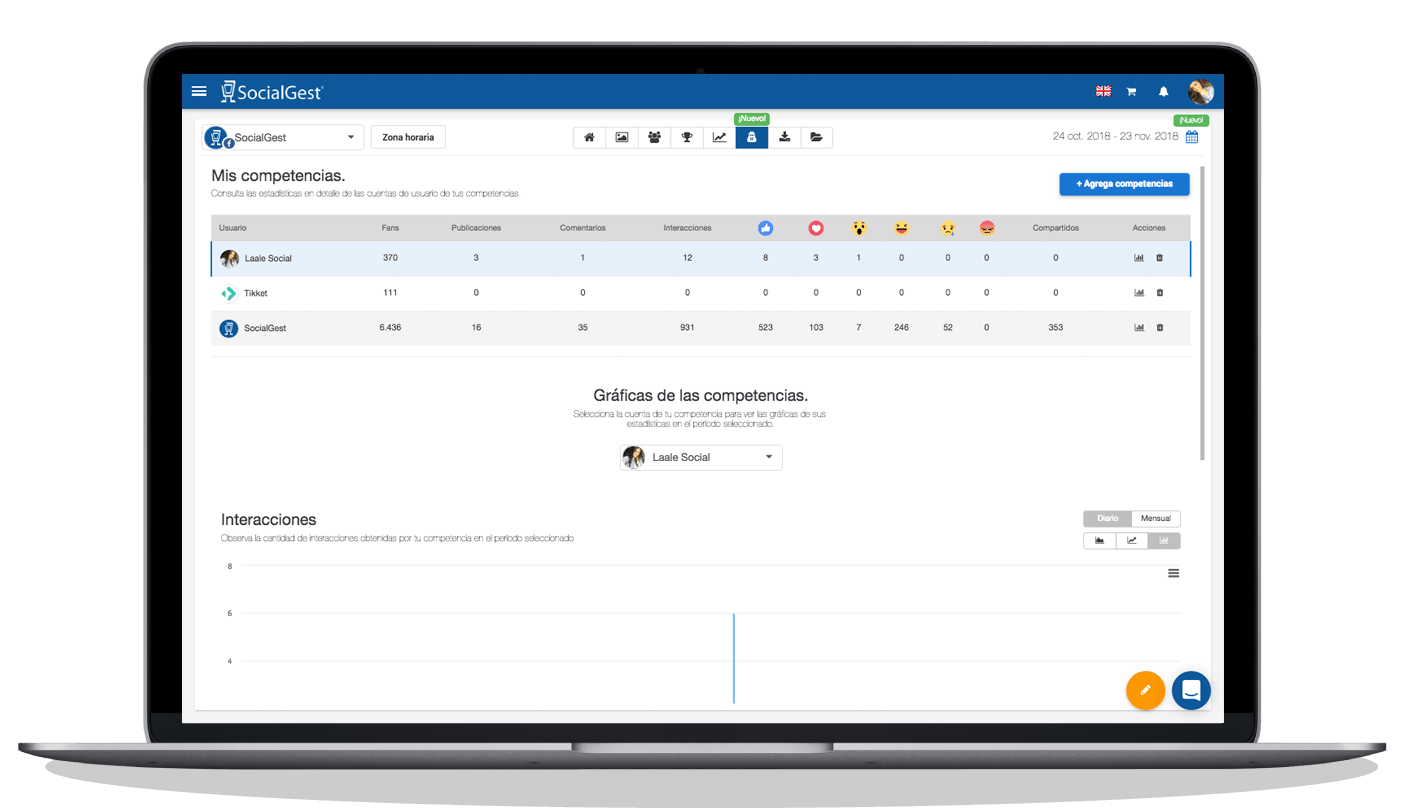This screenshot has width=1410, height=808.
Task: Click the Interacciones column header
Action: point(687,228)
